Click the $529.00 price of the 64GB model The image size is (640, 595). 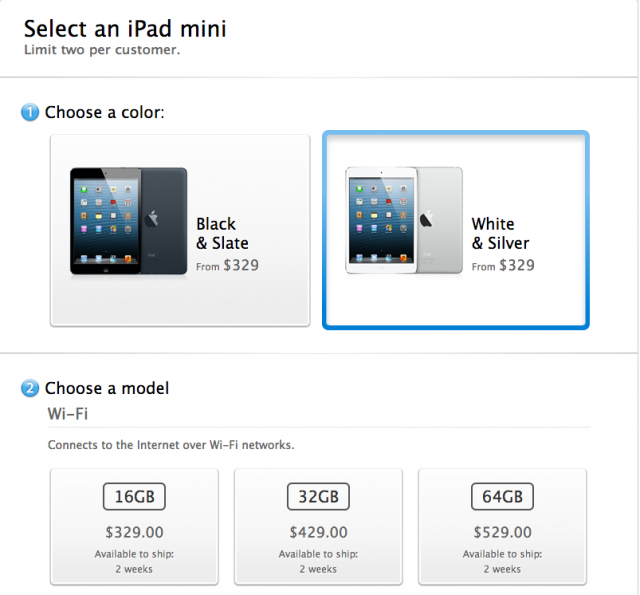(501, 532)
